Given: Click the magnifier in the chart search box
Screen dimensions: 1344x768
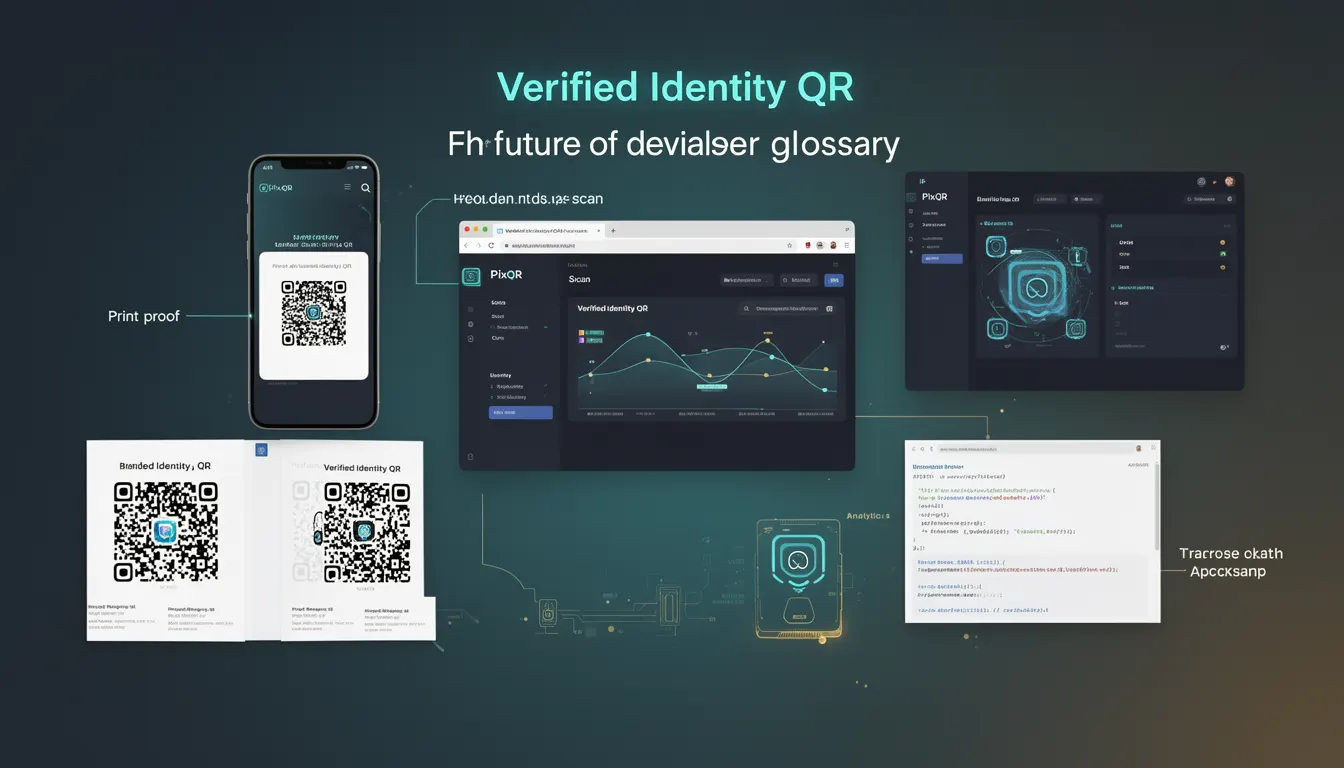Looking at the screenshot, I should pyautogui.click(x=746, y=309).
